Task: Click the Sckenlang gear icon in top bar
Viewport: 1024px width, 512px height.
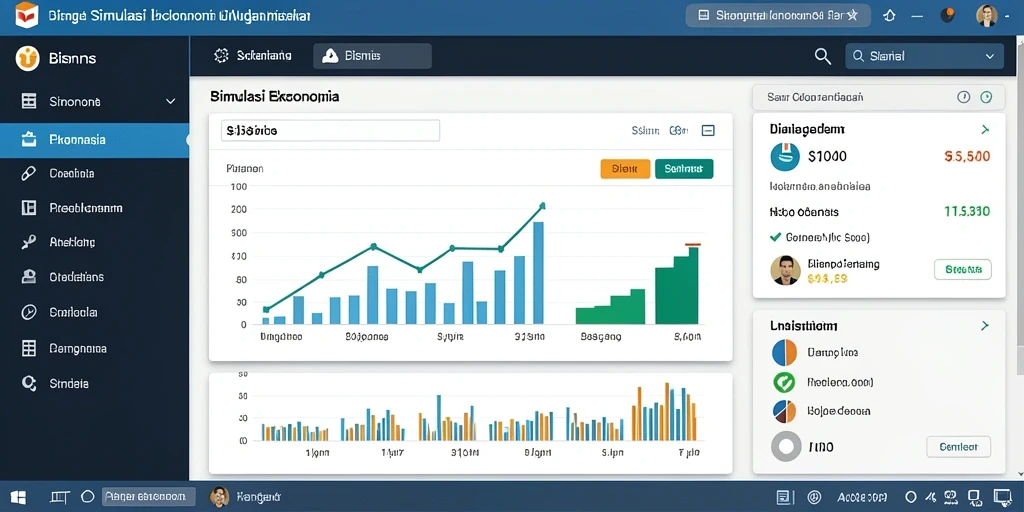Action: pyautogui.click(x=221, y=56)
